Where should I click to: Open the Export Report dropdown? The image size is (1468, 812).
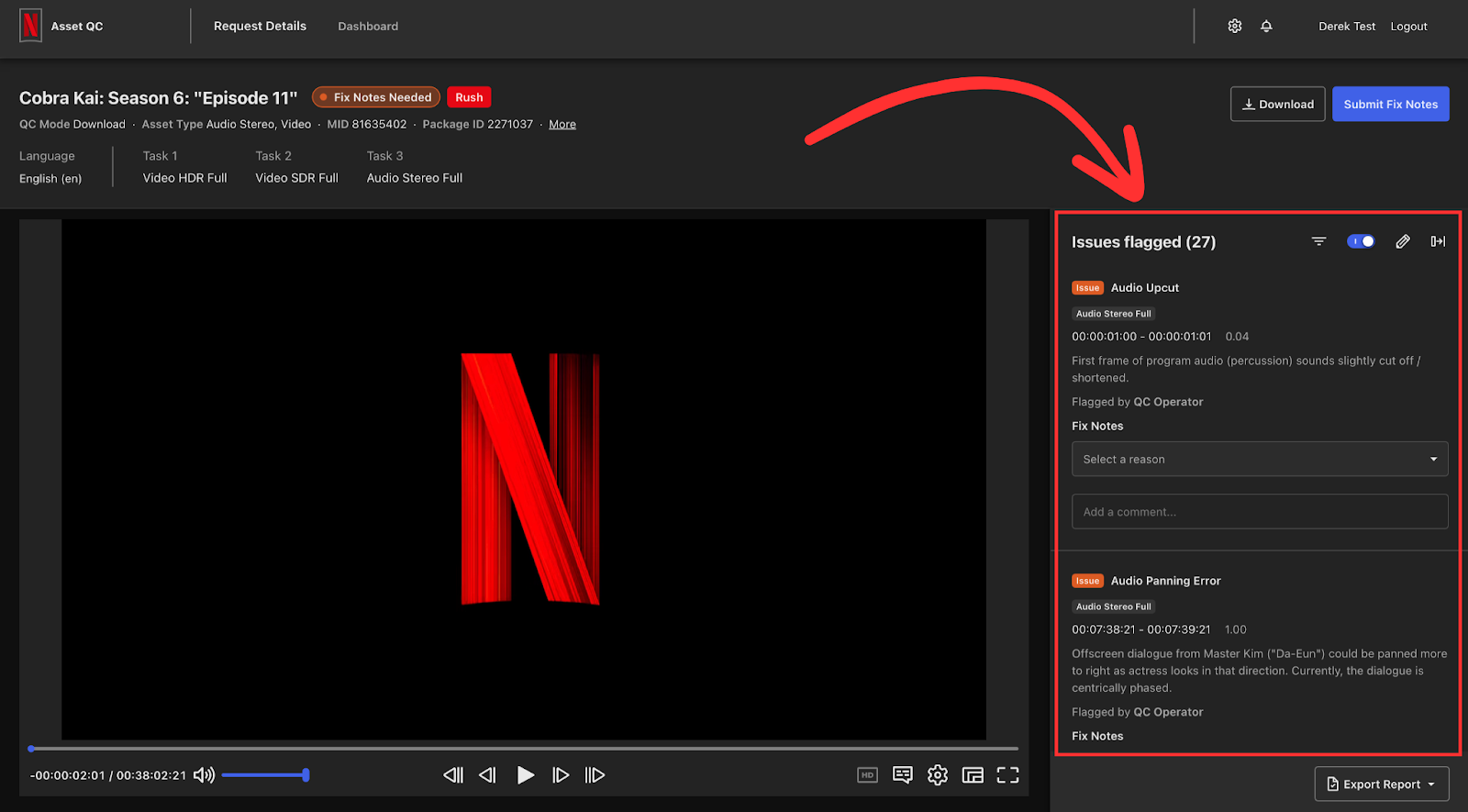tap(1382, 784)
